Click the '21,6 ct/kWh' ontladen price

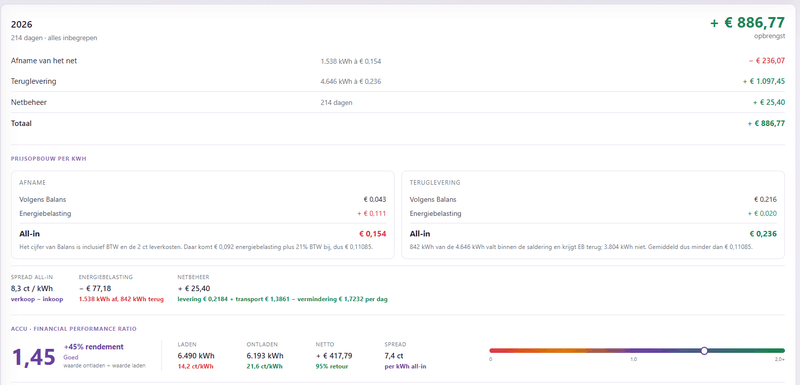[x=264, y=367]
